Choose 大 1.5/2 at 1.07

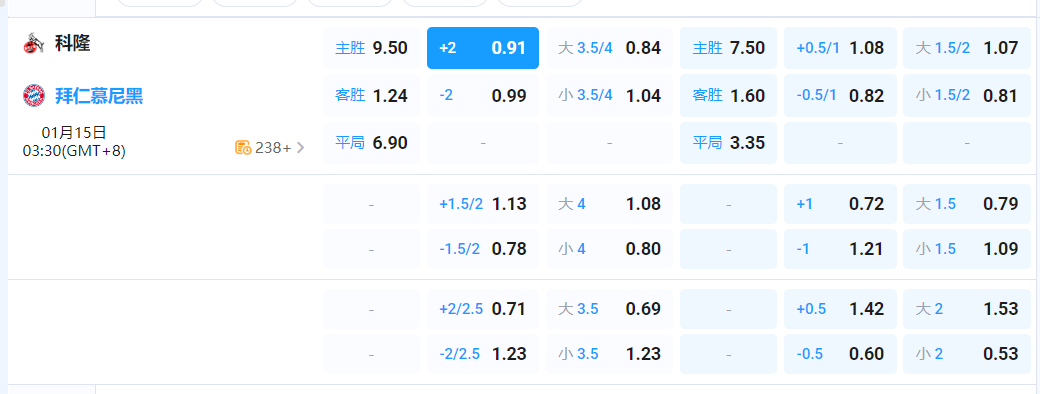pos(967,48)
